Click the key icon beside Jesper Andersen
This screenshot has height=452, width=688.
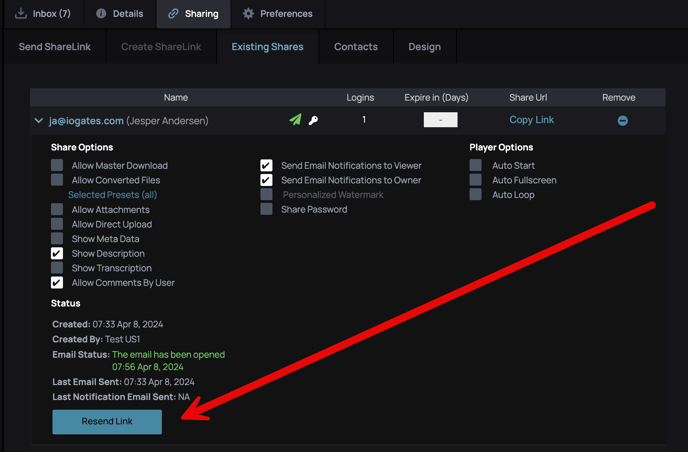pos(313,121)
